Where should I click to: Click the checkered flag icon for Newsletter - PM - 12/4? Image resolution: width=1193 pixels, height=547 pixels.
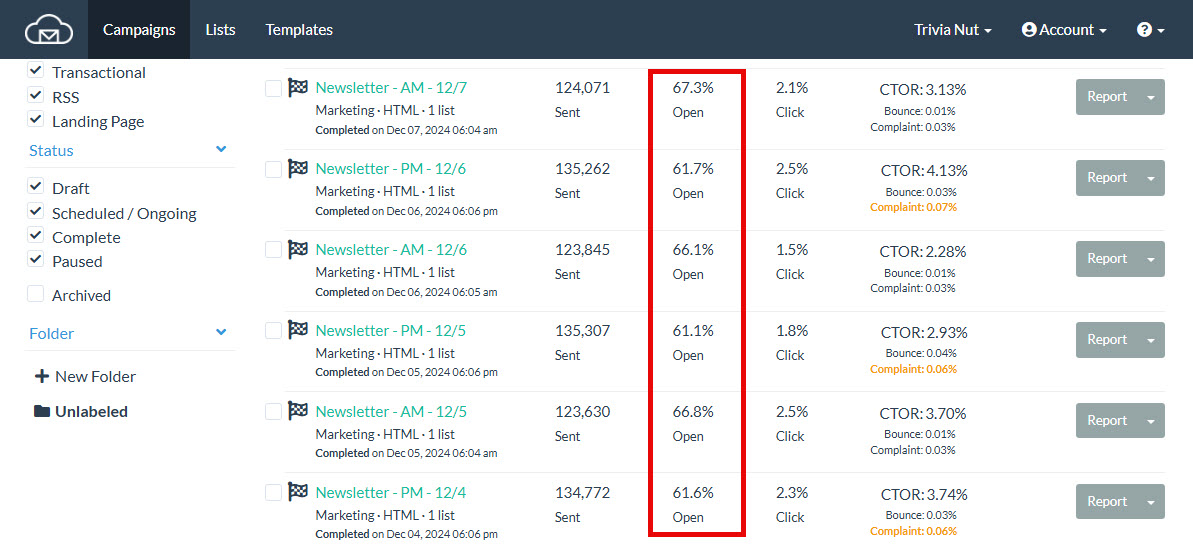[297, 492]
